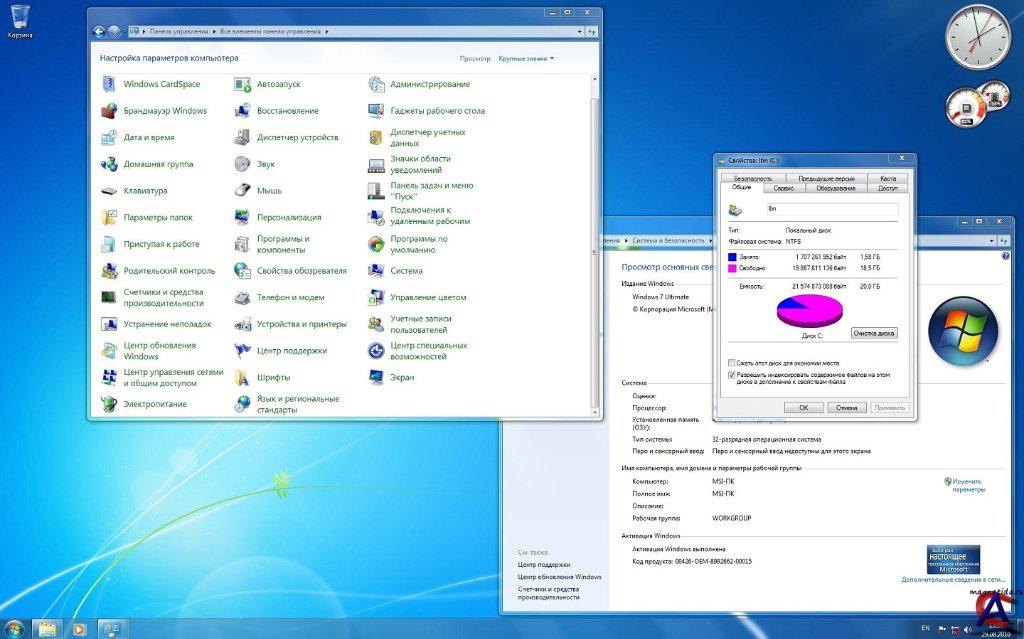The width and height of the screenshot is (1024, 639).
Task: Switch to Оборудование tab
Action: pyautogui.click(x=835, y=188)
